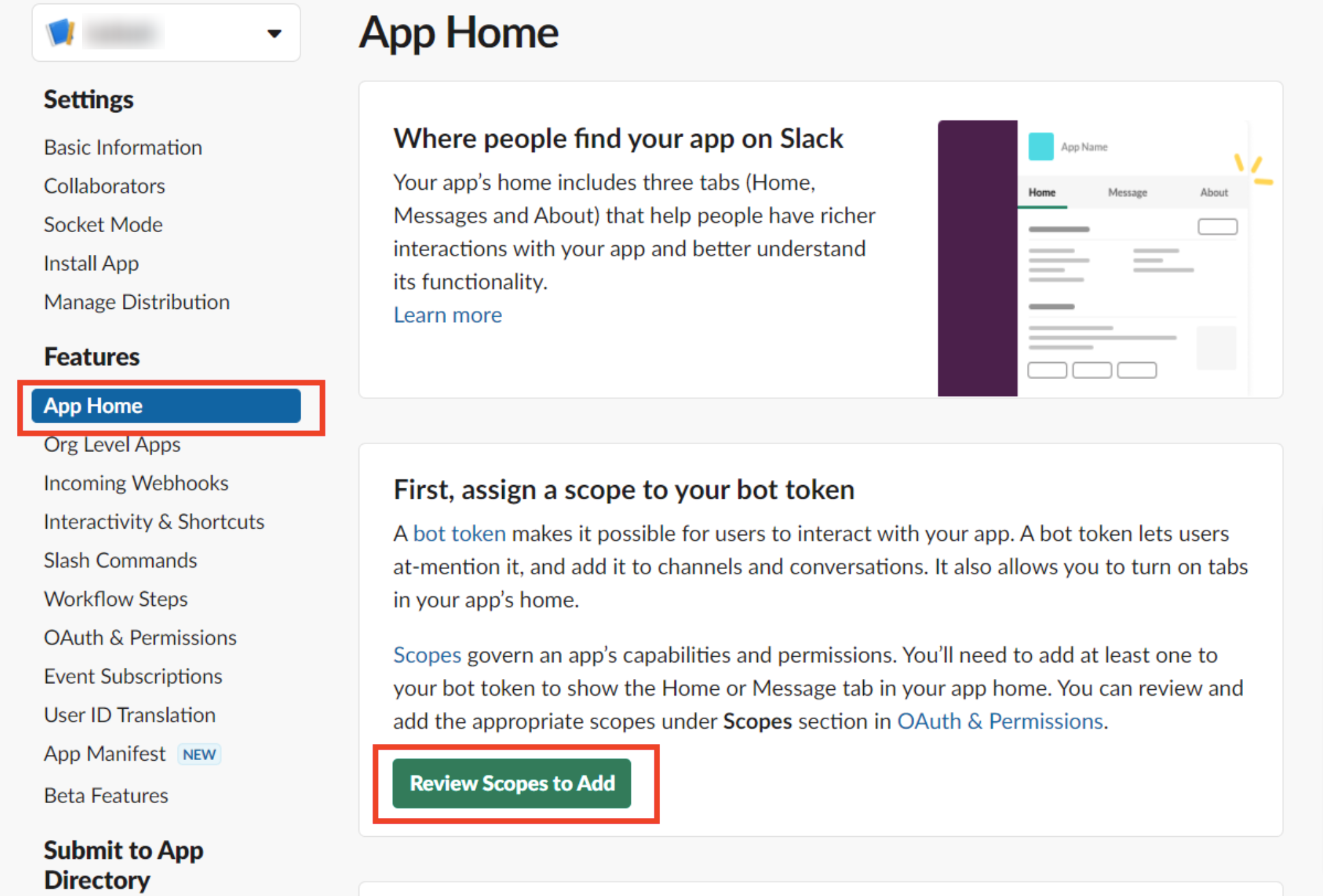Open Event Subscriptions page
Image resolution: width=1323 pixels, height=896 pixels.
click(x=133, y=676)
